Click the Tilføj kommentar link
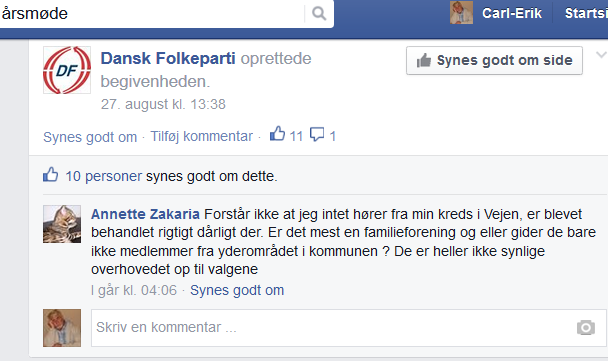 point(202,136)
